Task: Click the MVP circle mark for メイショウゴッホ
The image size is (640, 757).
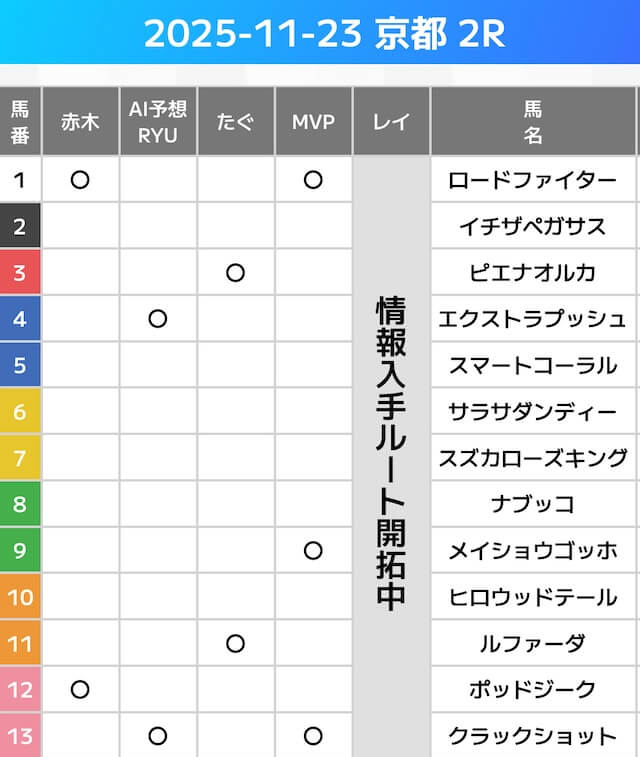Action: click(313, 550)
